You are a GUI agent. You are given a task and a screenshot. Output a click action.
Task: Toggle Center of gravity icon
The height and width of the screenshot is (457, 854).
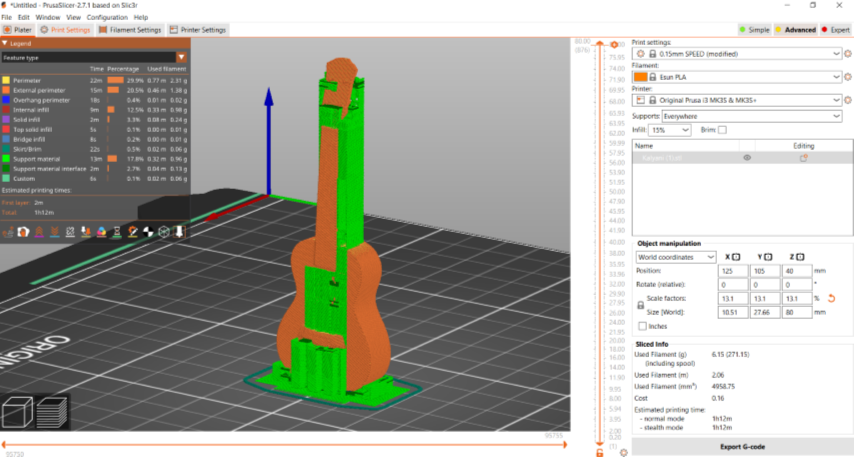point(148,232)
